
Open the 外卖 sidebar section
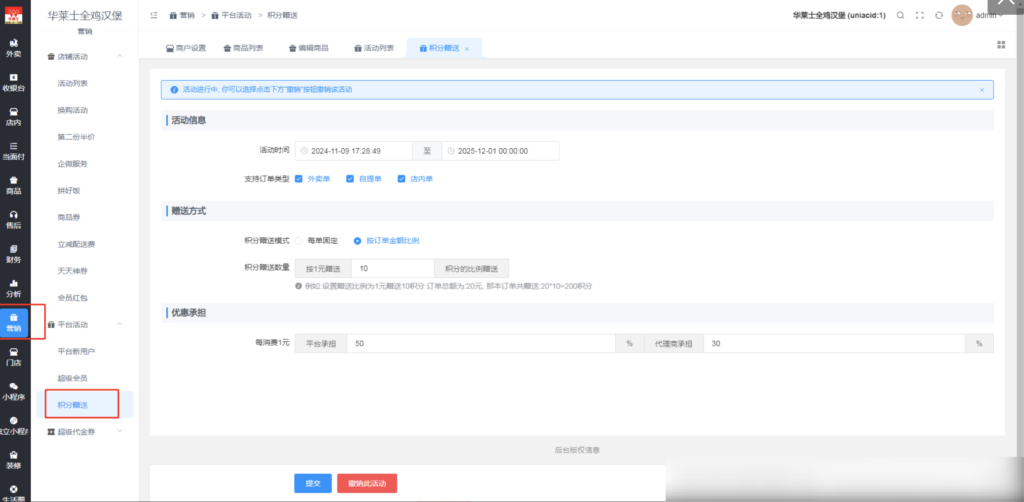14,48
